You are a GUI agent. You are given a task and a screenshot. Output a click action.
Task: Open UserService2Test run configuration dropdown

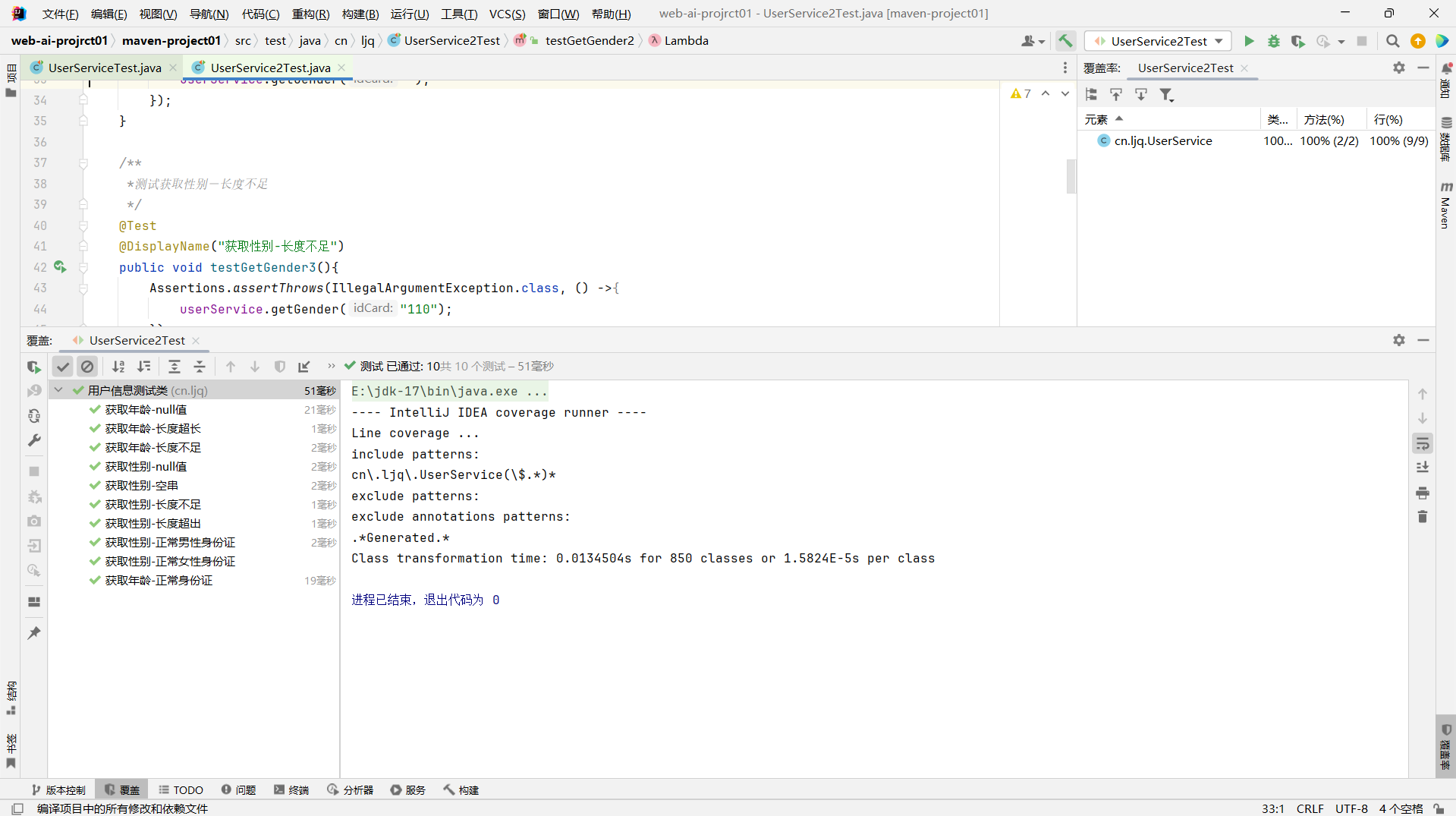coord(1159,41)
